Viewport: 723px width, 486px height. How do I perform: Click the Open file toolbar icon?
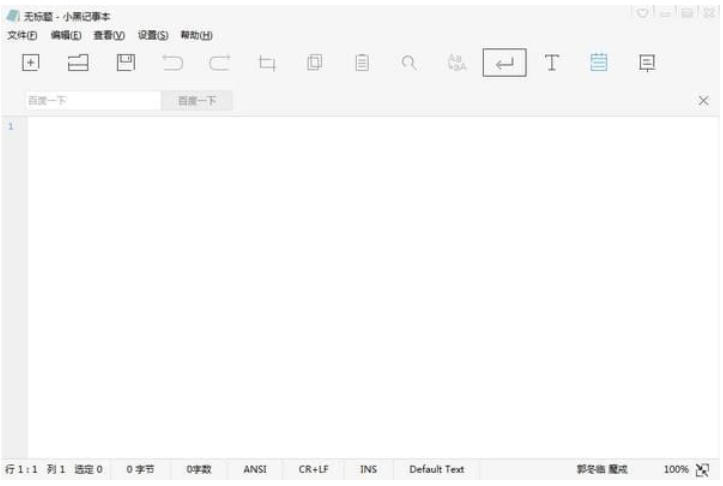(78, 63)
